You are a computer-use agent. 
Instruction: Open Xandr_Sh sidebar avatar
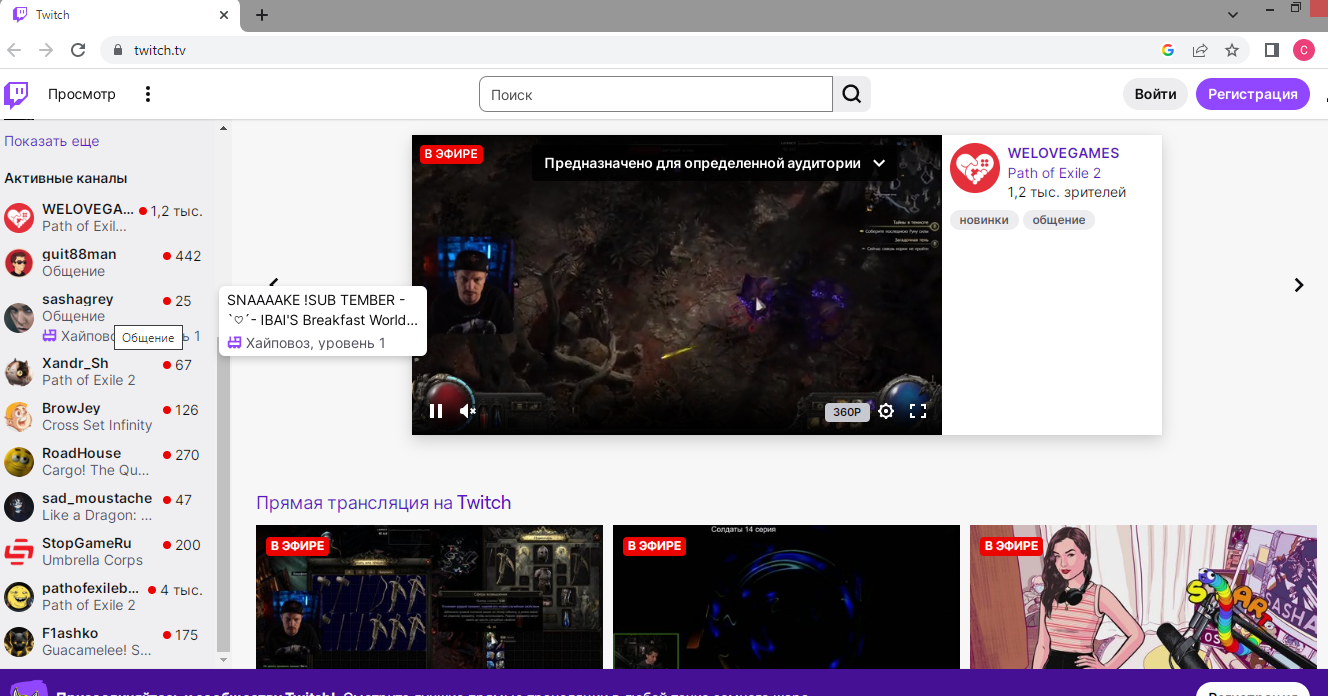[x=19, y=372]
